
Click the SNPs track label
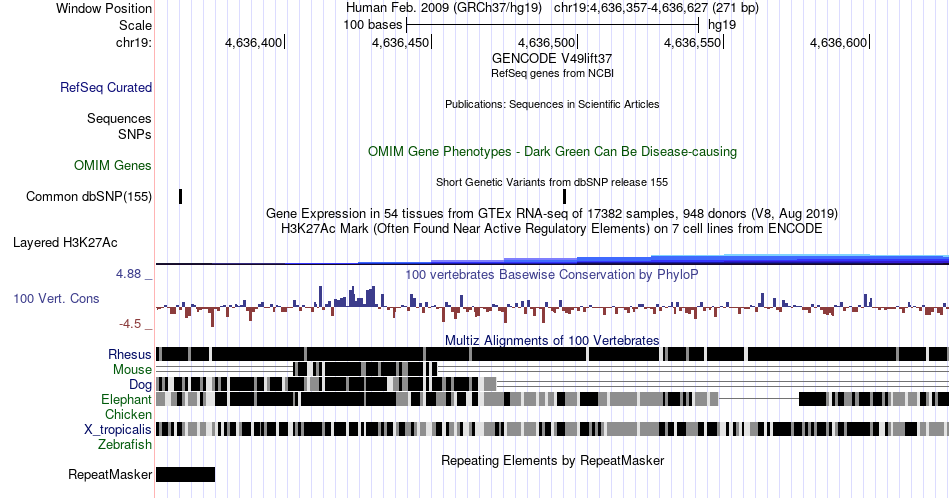[135, 134]
